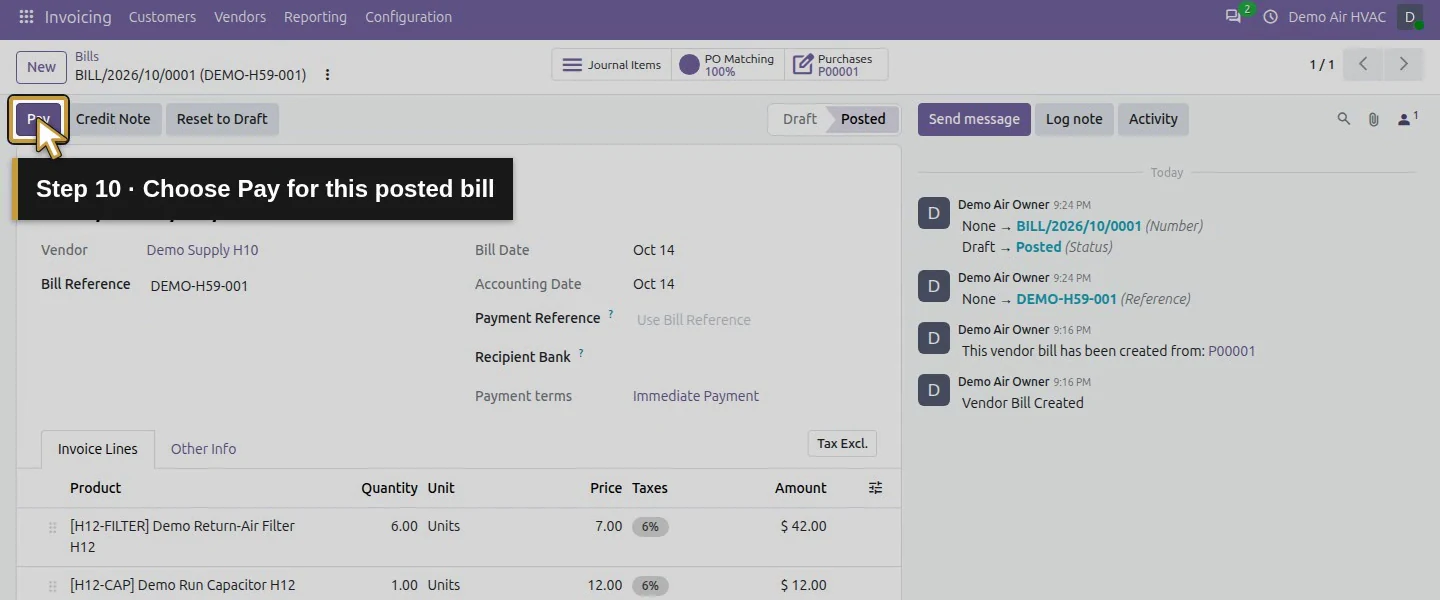The height and width of the screenshot is (600, 1440).
Task: Click the Draft status stage
Action: 799,119
